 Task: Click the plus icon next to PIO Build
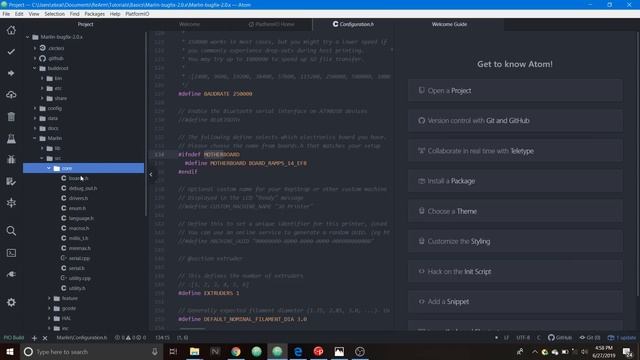34,338
